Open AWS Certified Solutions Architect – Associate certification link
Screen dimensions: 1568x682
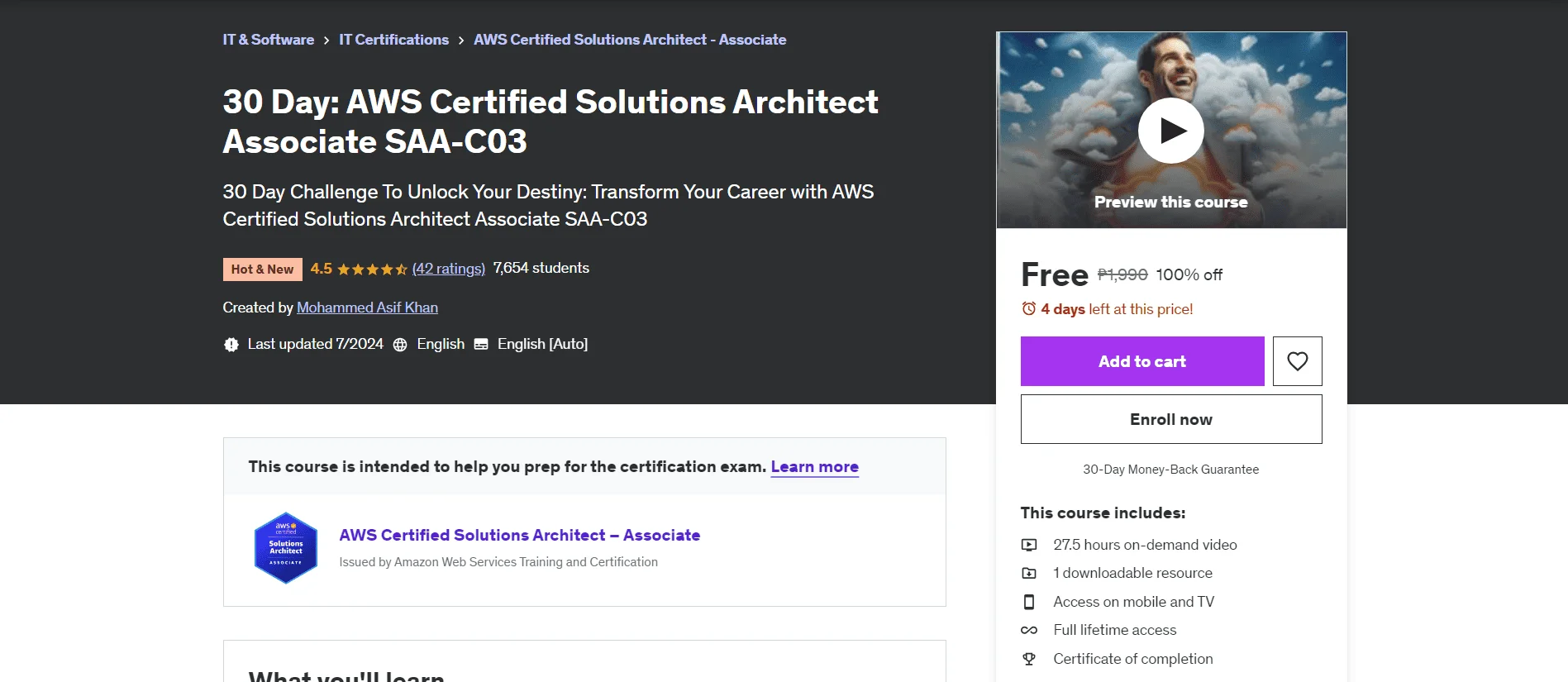[520, 535]
